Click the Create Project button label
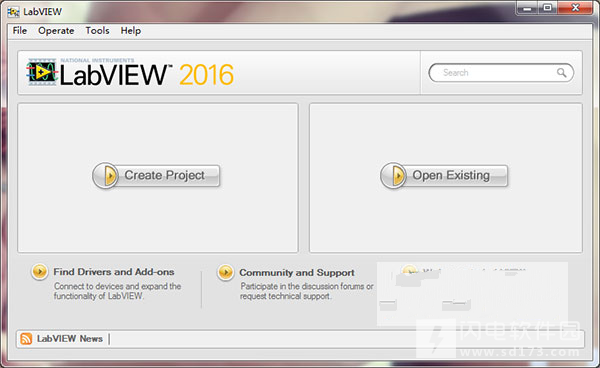Image resolution: width=600 pixels, height=368 pixels. click(x=165, y=175)
